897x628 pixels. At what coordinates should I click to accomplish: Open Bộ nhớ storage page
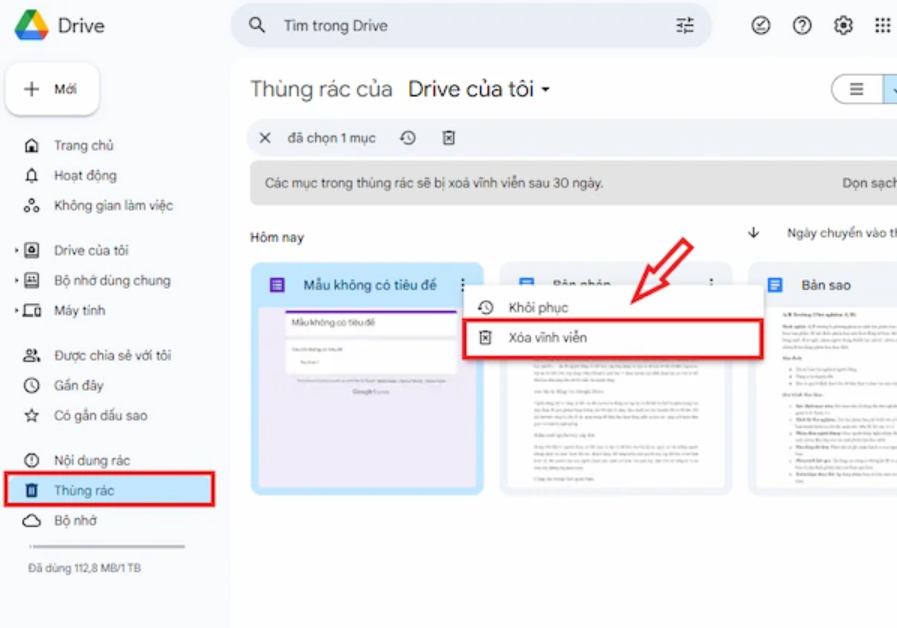76,520
